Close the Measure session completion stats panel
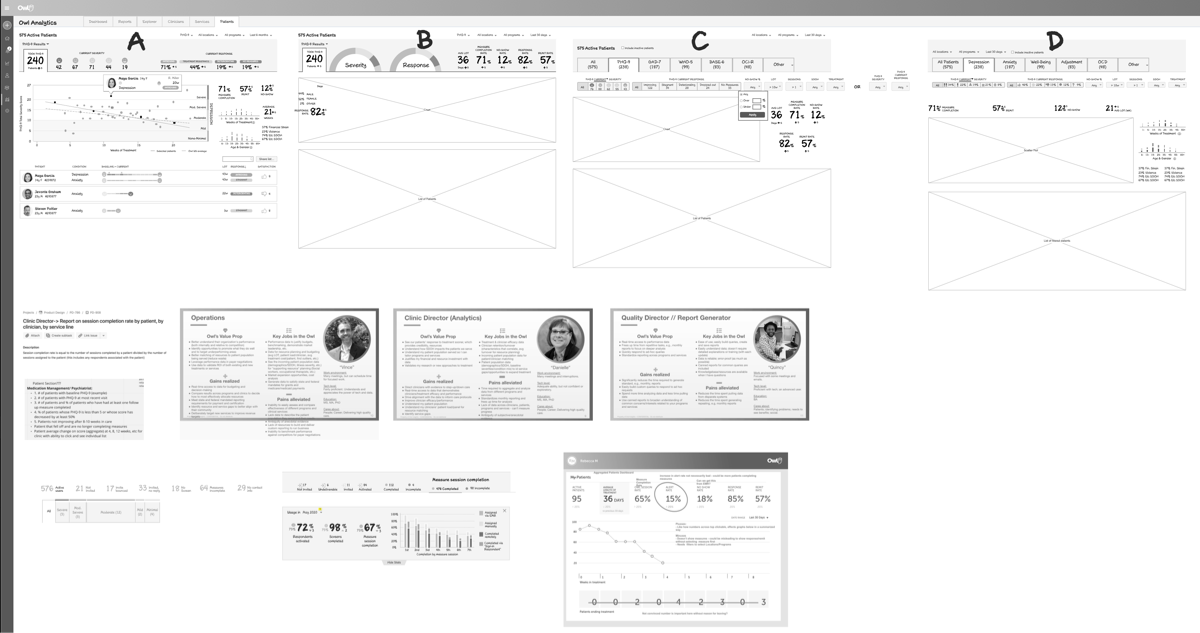This screenshot has width=1200, height=633. (504, 511)
